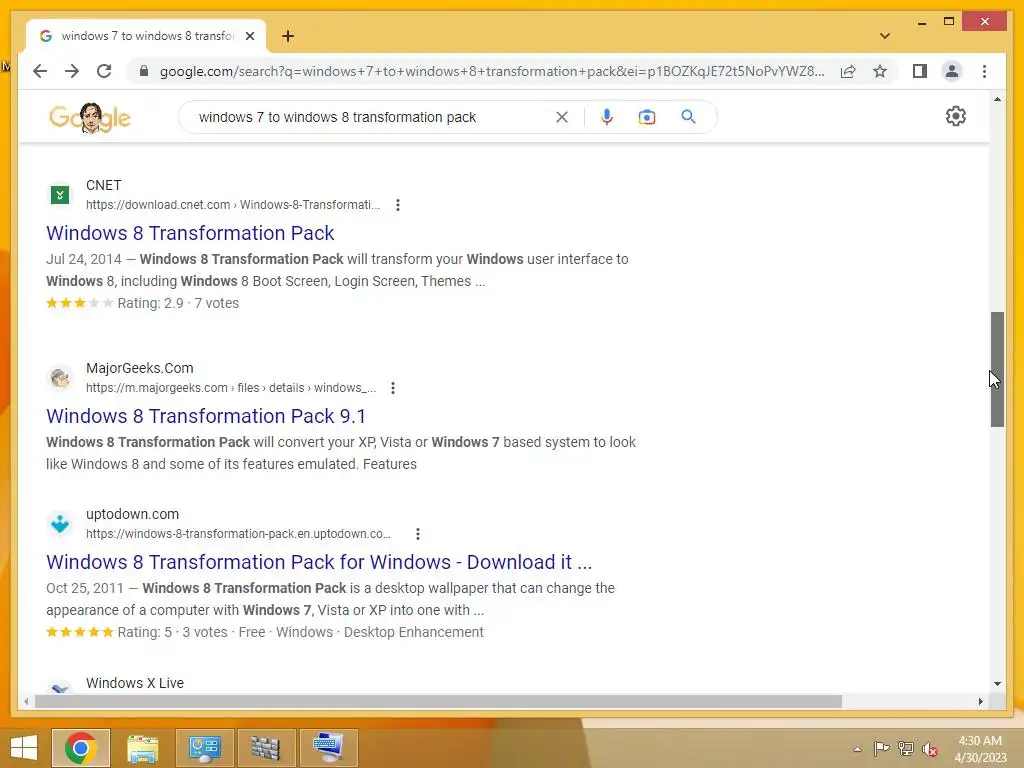Screen dimensions: 1024x768
Task: Go back to the previous page
Action: click(40, 71)
